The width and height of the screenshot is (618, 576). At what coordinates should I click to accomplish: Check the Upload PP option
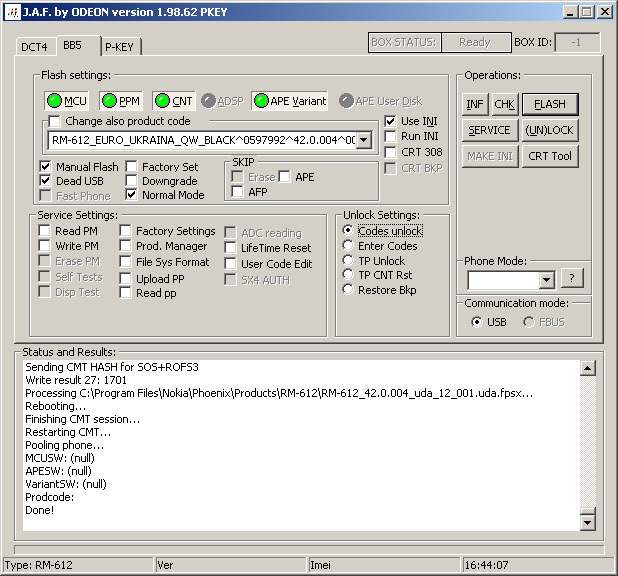pos(125,278)
